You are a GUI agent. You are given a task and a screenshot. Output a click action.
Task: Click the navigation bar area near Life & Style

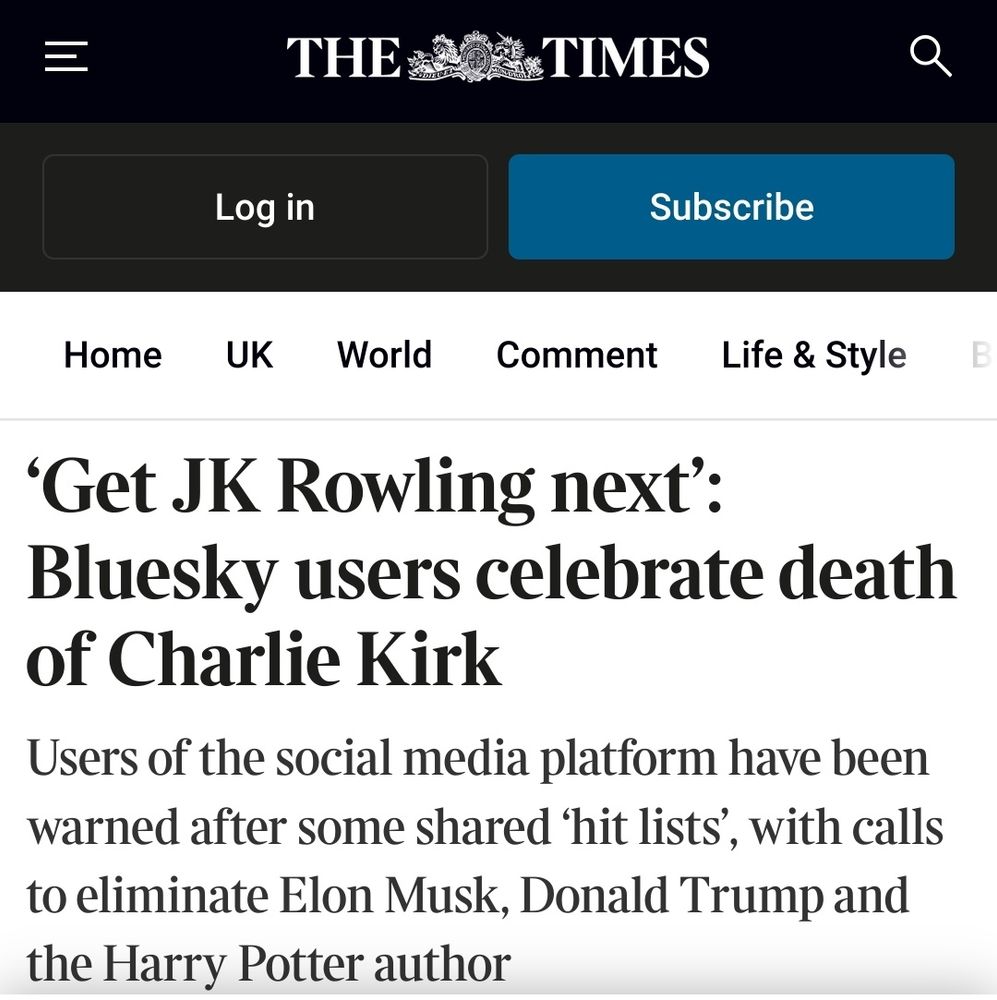(x=813, y=355)
